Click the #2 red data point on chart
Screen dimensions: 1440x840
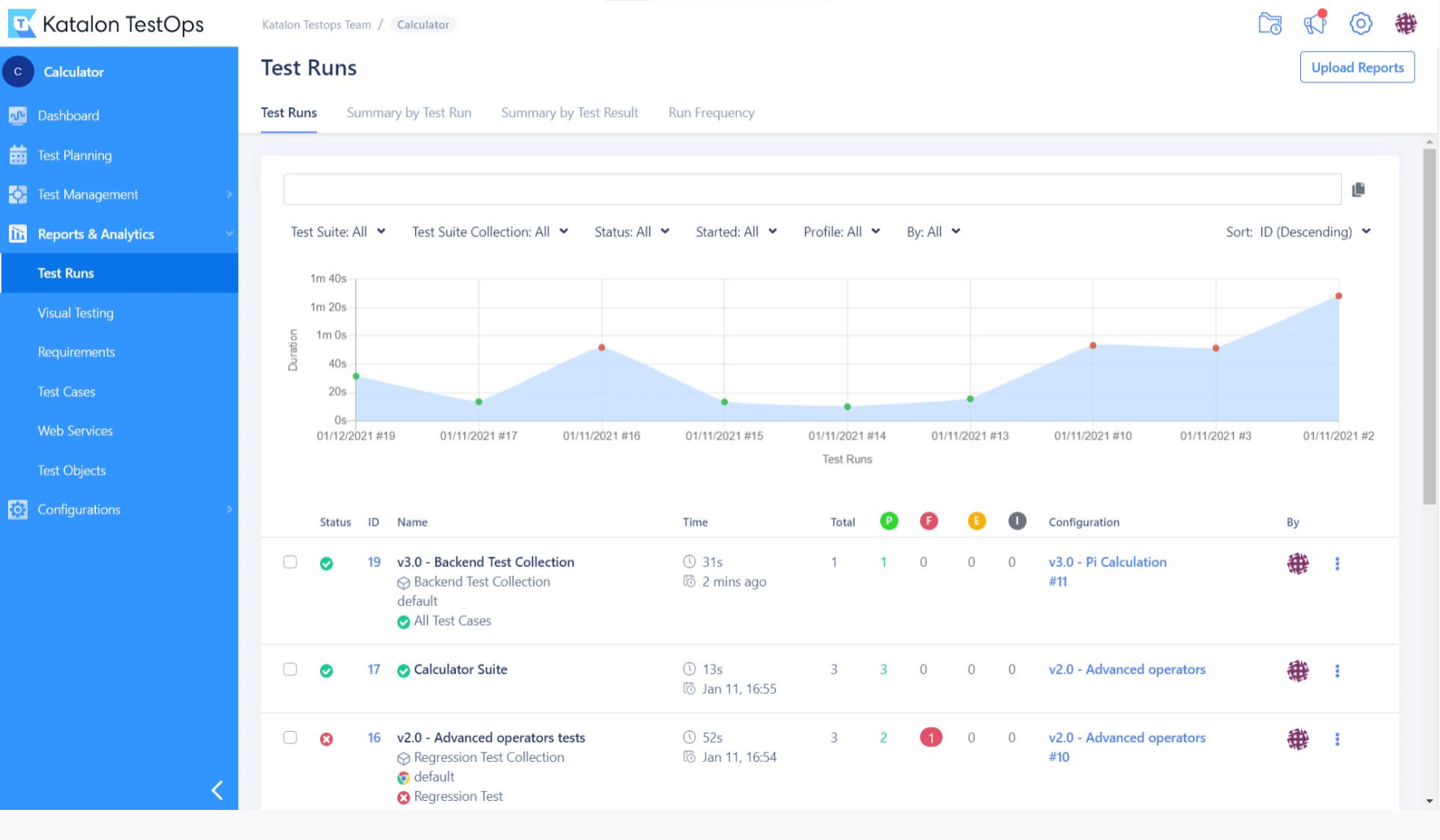(1338, 296)
